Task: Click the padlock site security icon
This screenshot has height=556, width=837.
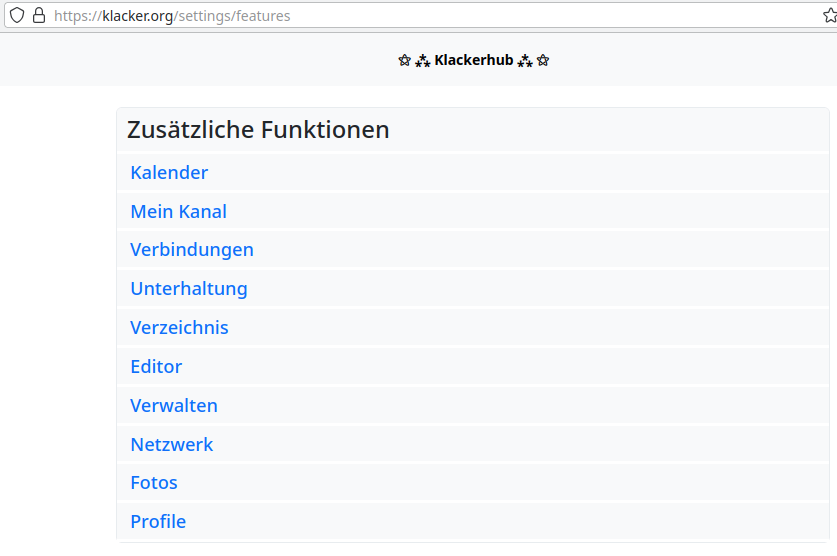Action: pos(39,16)
